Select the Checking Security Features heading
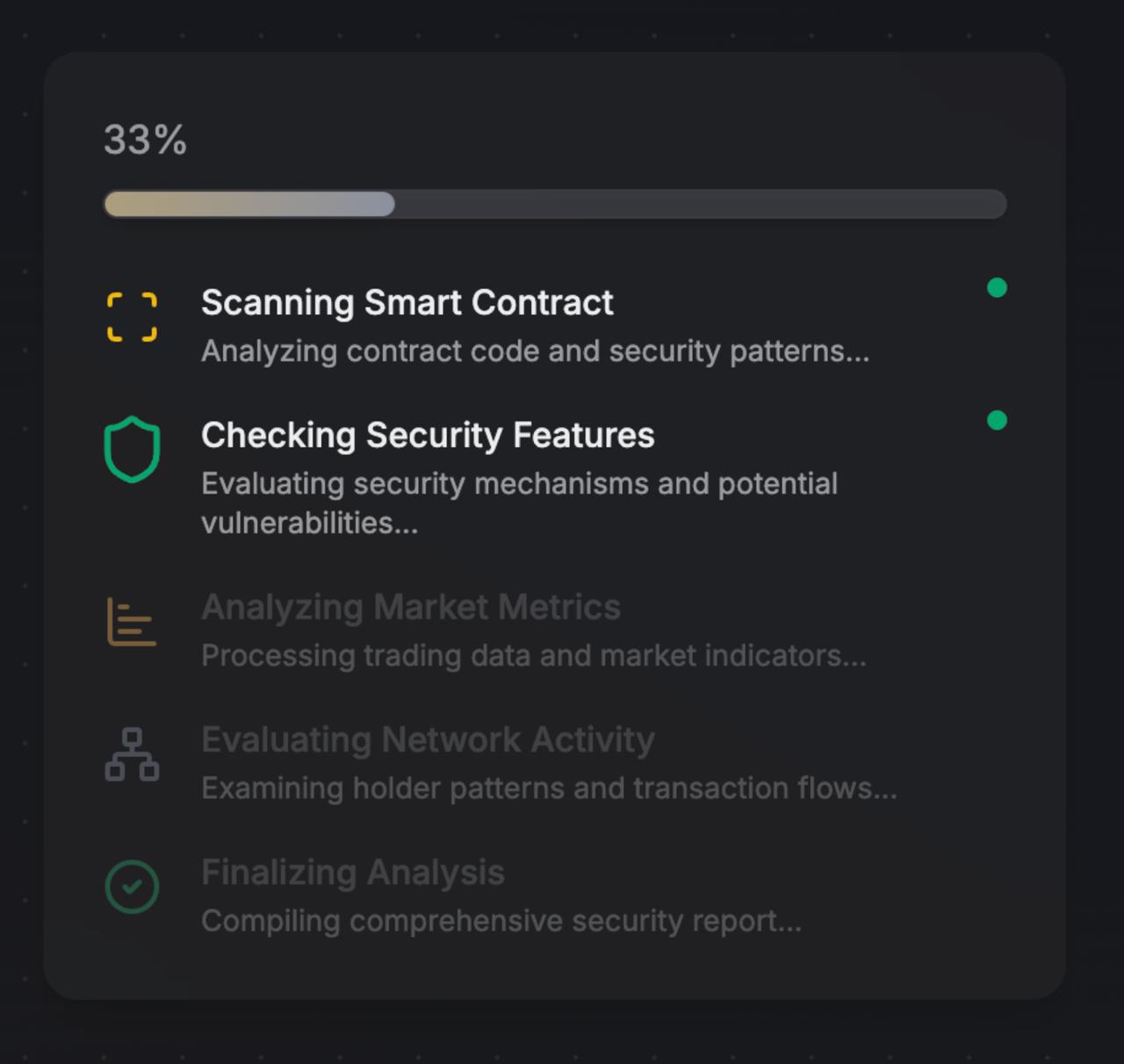Screen dimensions: 1124x1064 (428, 435)
